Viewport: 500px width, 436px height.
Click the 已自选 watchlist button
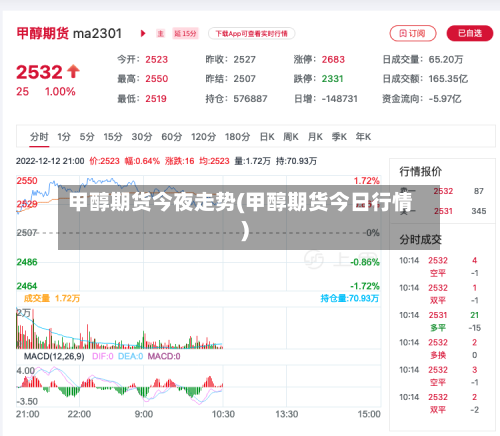[x=470, y=33]
